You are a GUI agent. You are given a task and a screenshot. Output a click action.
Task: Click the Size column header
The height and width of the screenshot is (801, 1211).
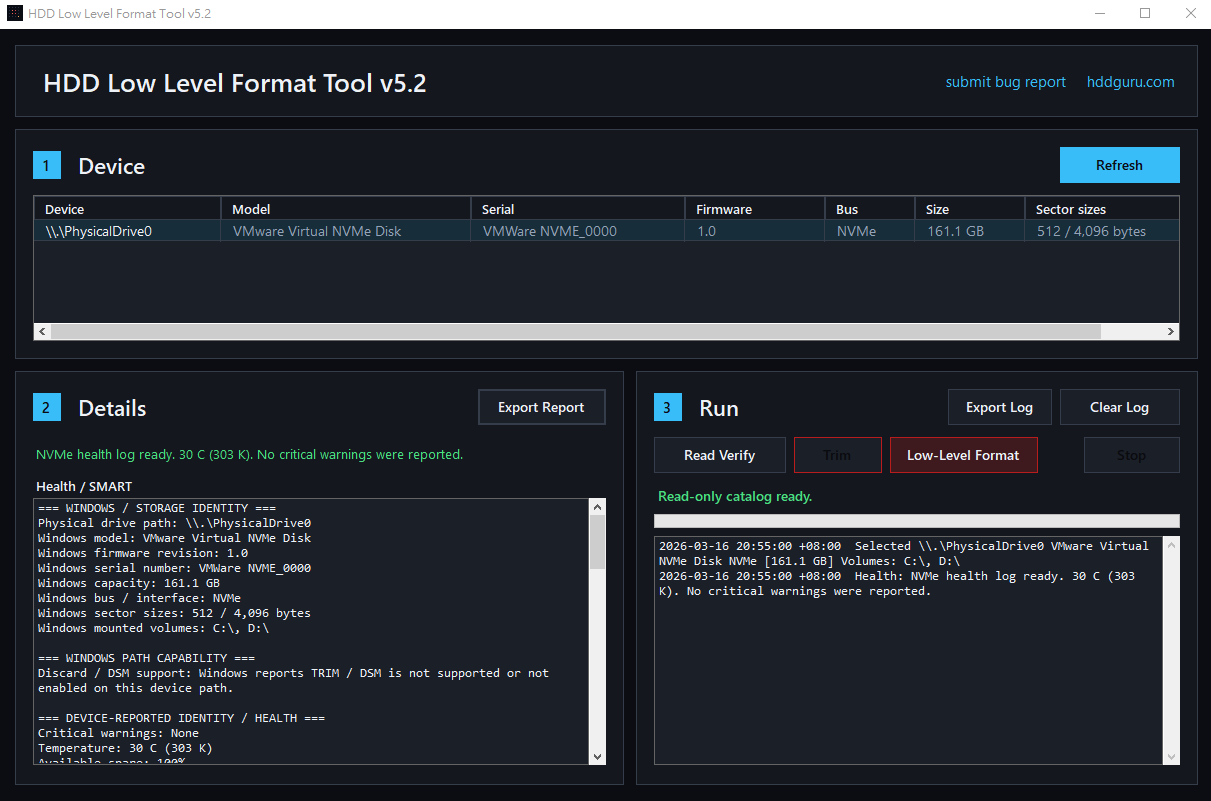968,209
